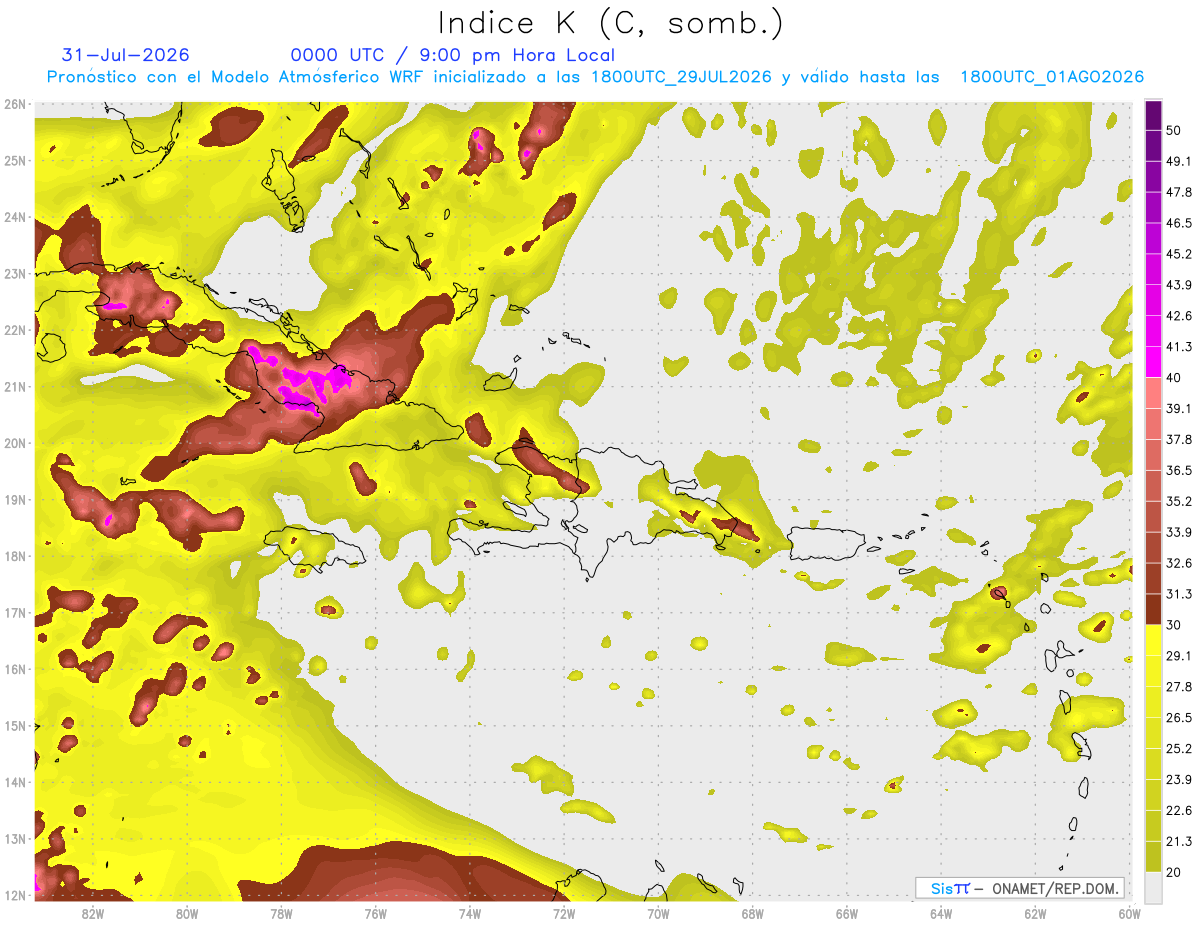Click the "42.6" color scale label
1200x927 pixels.
click(x=1179, y=316)
